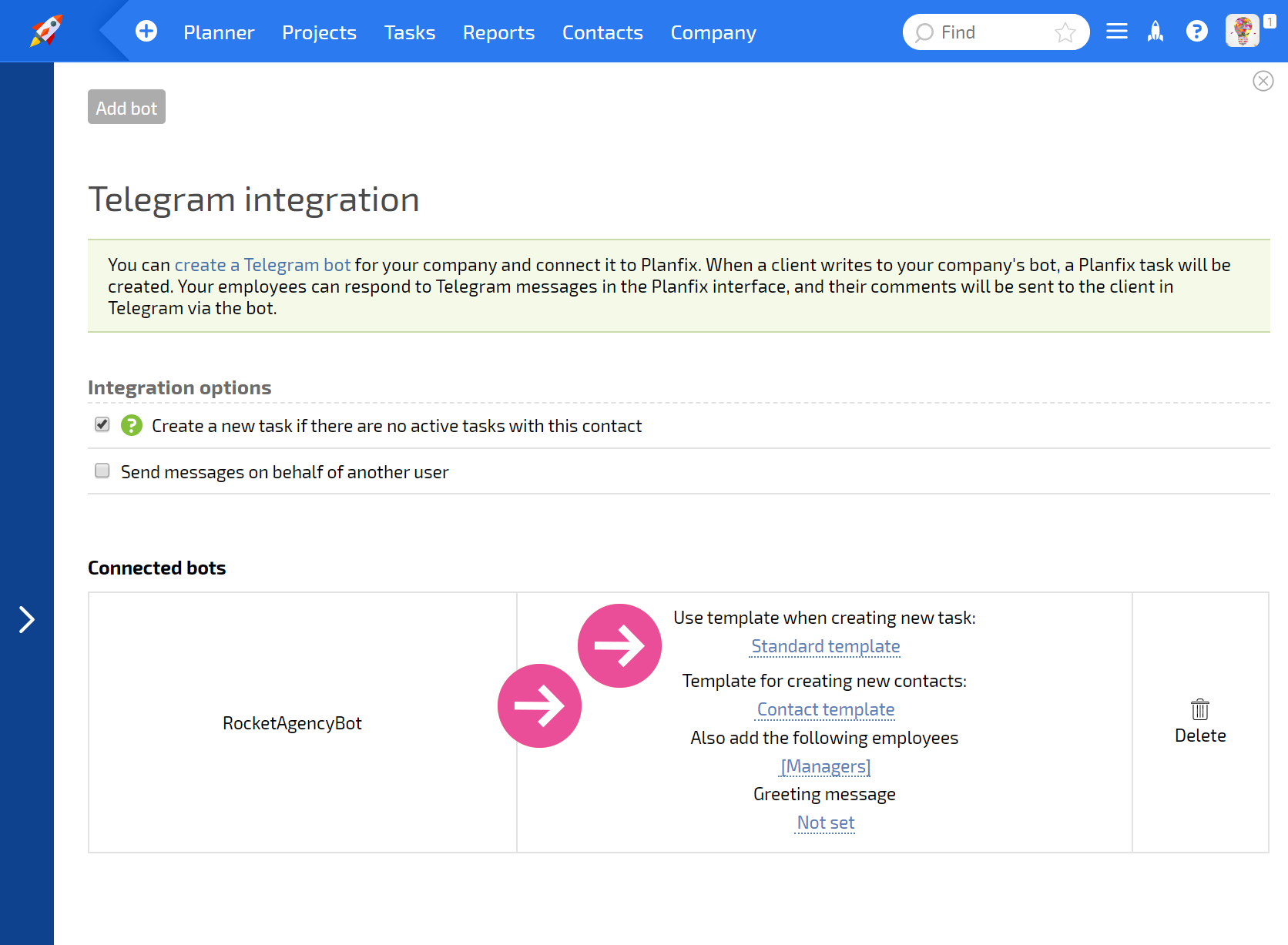The width and height of the screenshot is (1288, 945).
Task: Close the Telegram integration page
Action: (x=1263, y=81)
